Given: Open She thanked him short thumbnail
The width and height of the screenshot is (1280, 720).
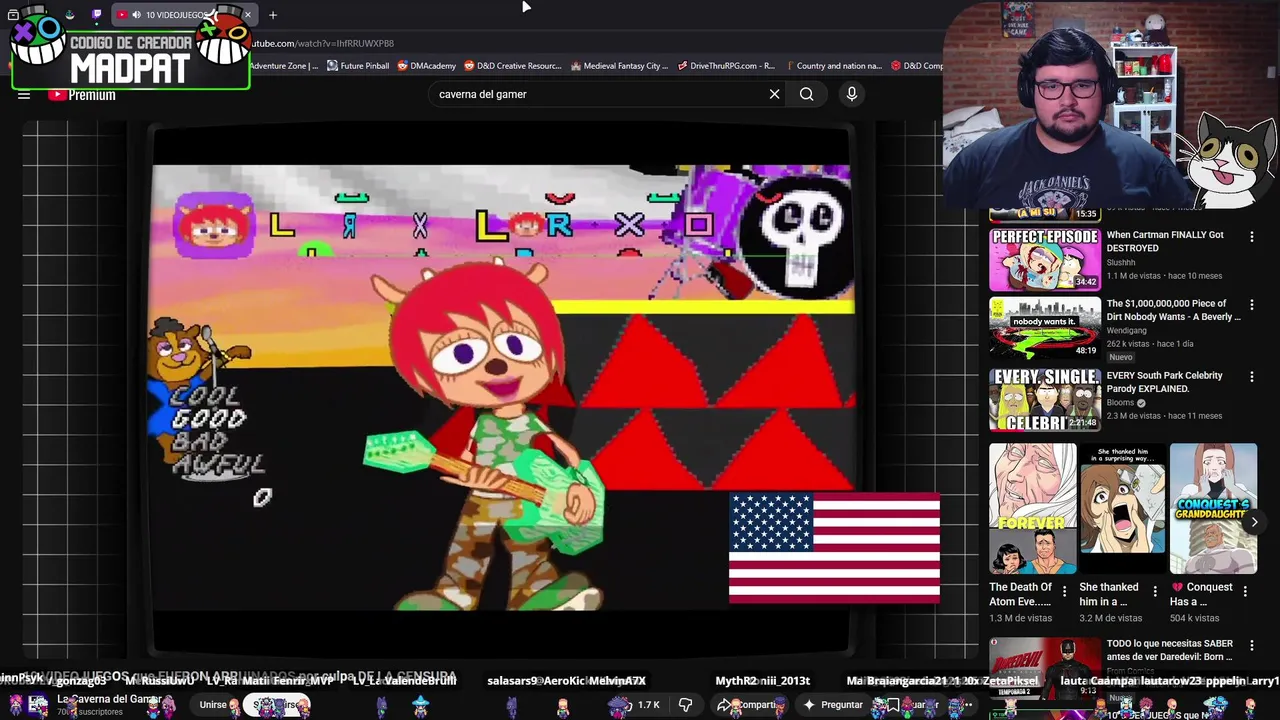Looking at the screenshot, I should [x=1122, y=507].
